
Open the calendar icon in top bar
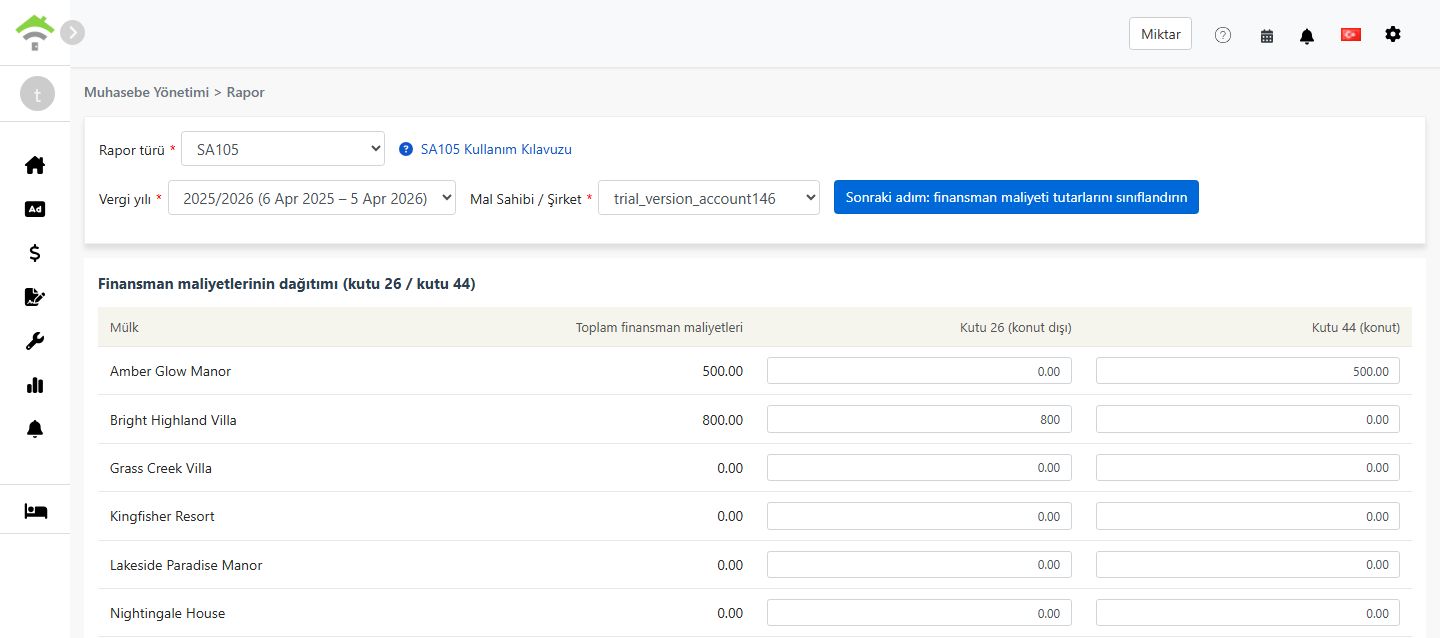tap(1267, 35)
